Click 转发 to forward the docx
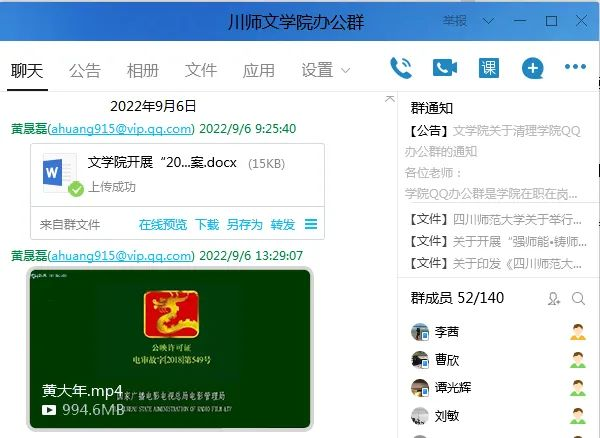The height and width of the screenshot is (438, 600). (283, 224)
